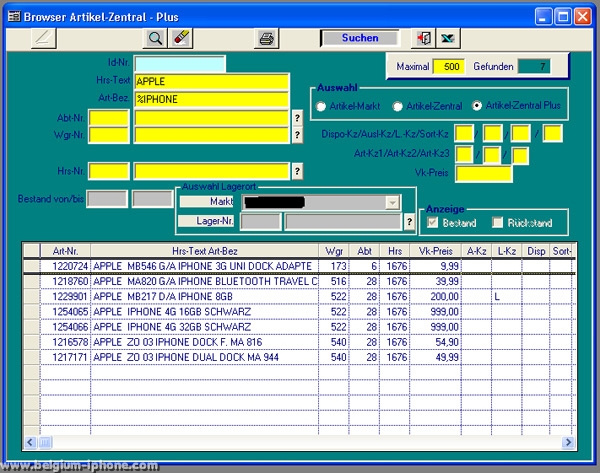Select row IPHONE DUAL DOCK MA 944

(x=299, y=357)
